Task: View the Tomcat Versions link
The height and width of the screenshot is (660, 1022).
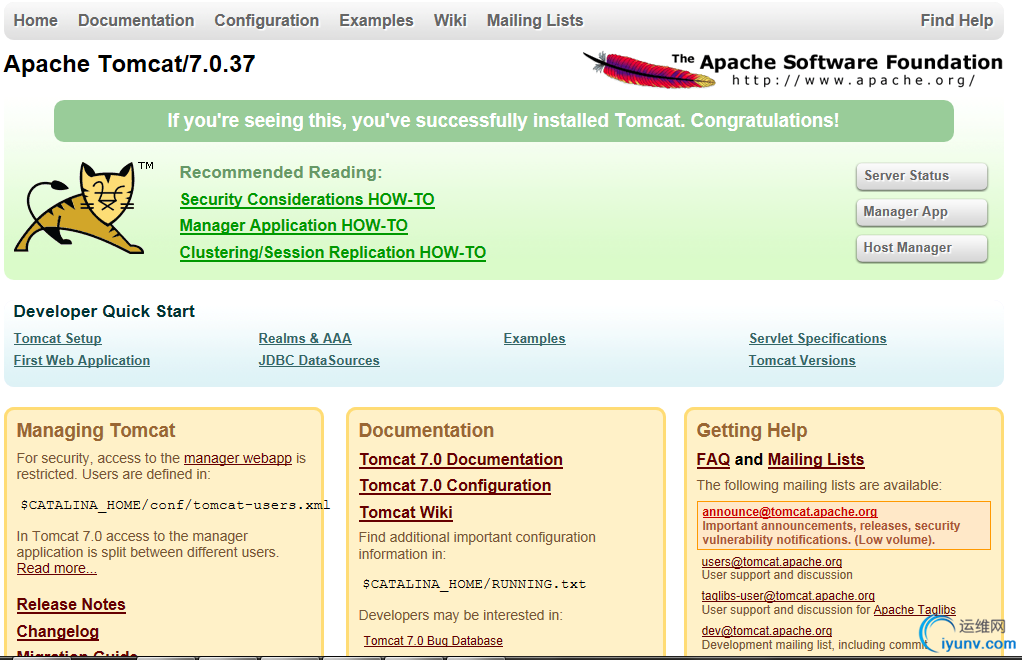Action: (x=802, y=360)
